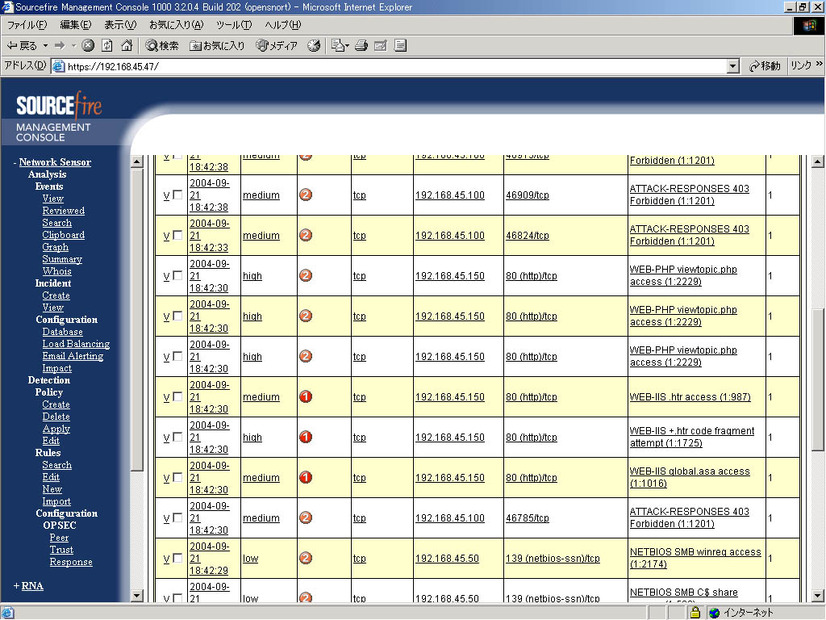Collapse the Network Sensor sidebar section
This screenshot has width=826, height=620.
[15, 163]
